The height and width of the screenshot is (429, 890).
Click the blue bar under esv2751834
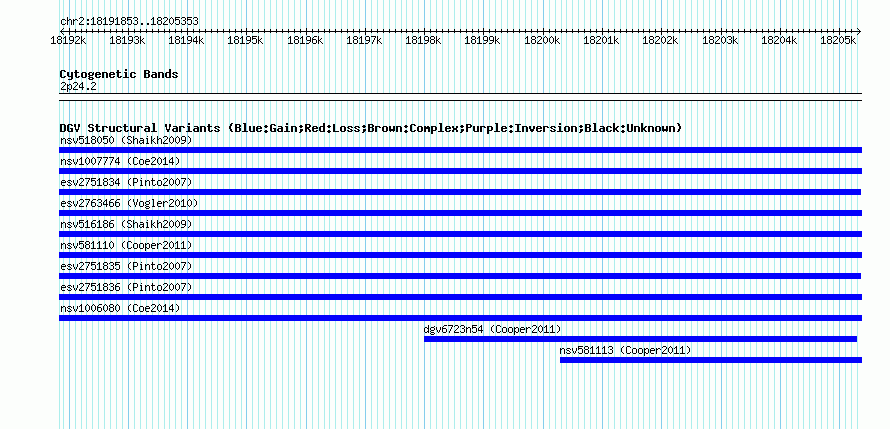point(460,192)
